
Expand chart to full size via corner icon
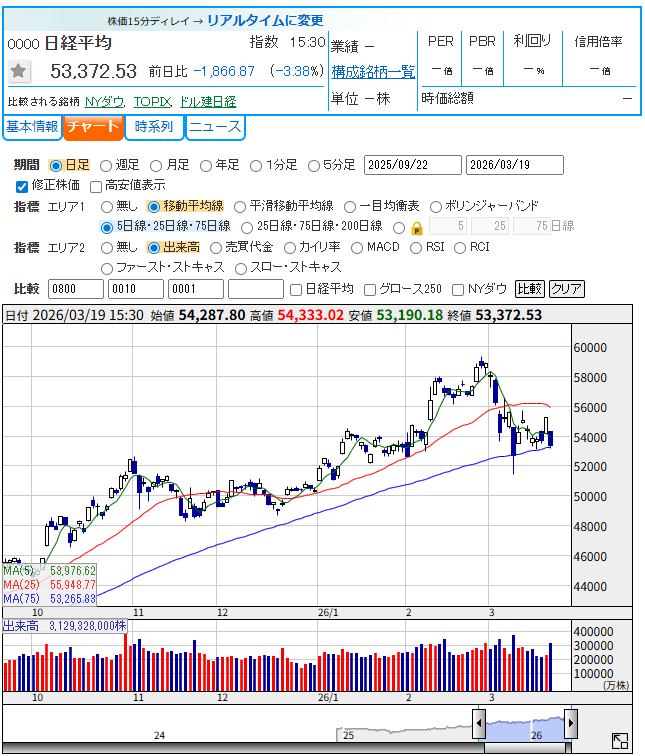pyautogui.click(x=619, y=740)
